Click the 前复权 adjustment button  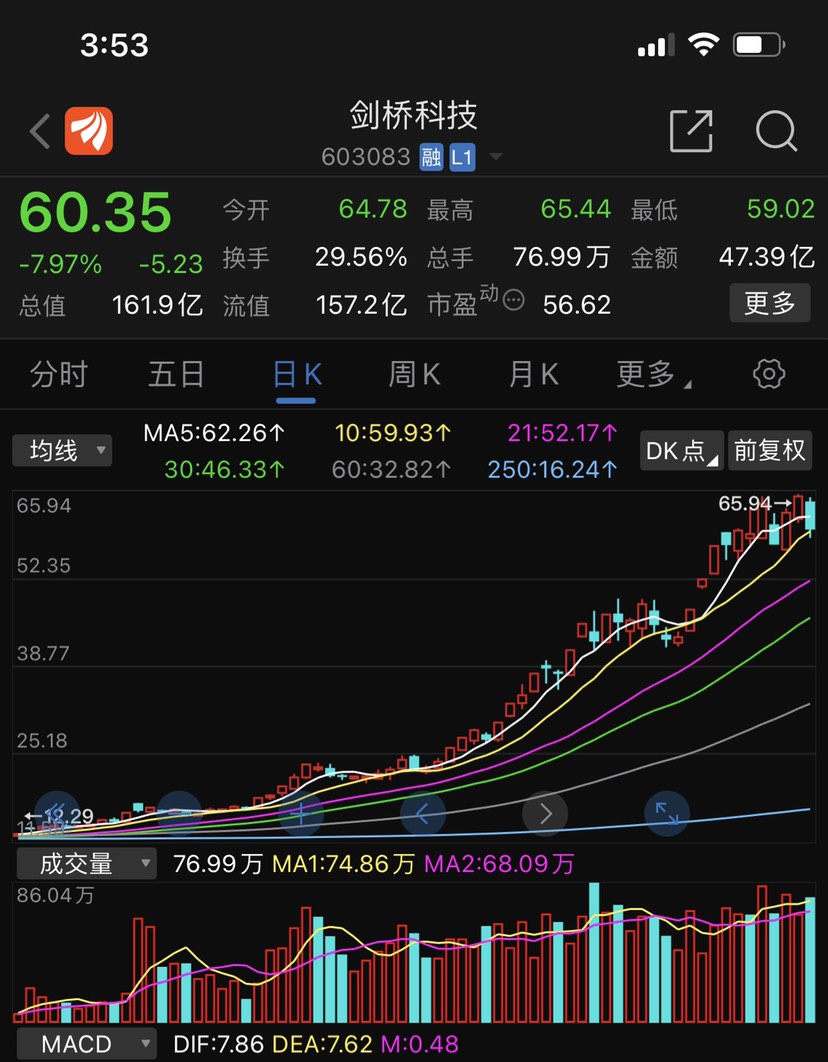click(768, 451)
